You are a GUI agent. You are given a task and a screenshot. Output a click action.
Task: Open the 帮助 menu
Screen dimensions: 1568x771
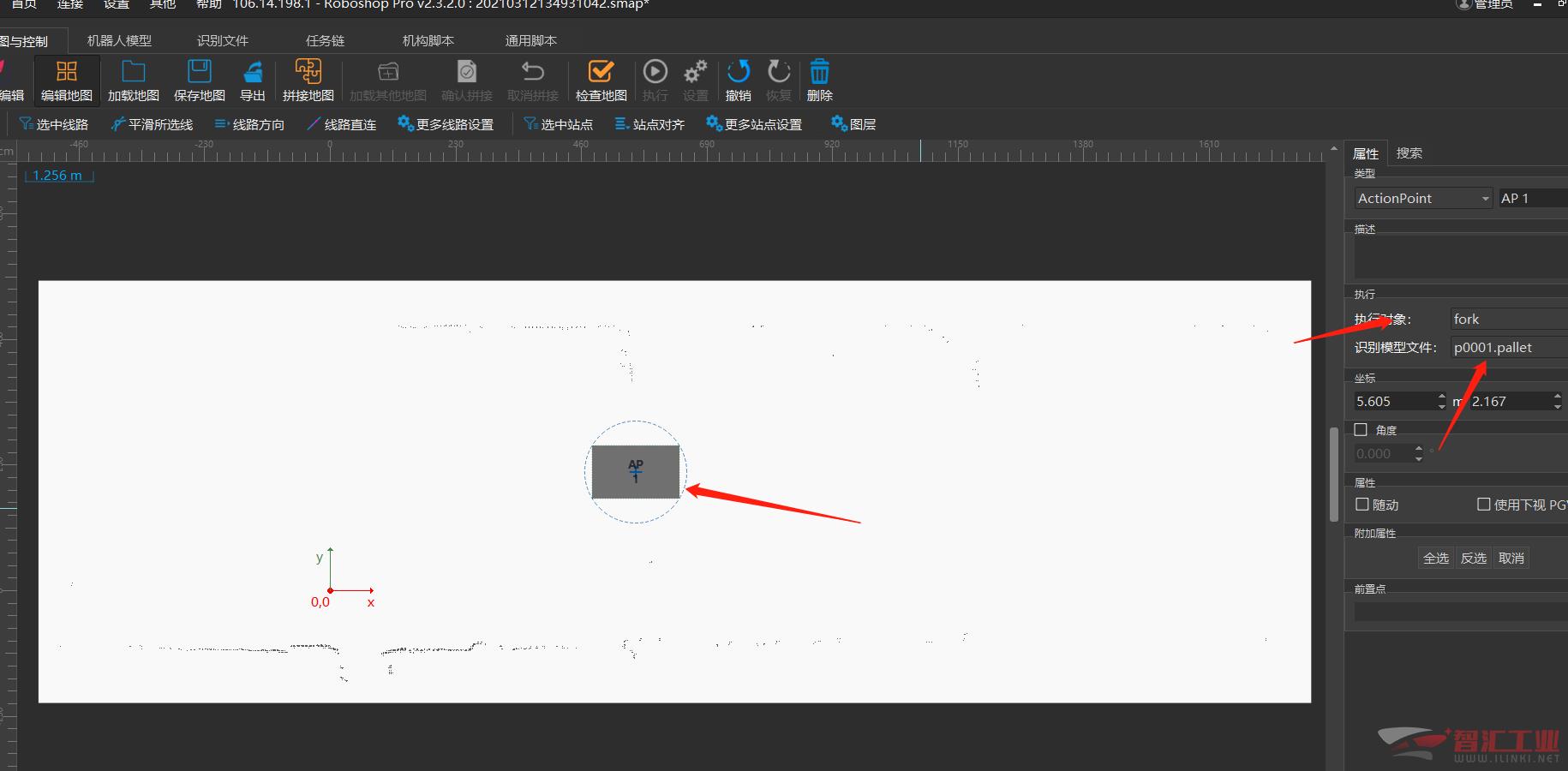tap(208, 4)
